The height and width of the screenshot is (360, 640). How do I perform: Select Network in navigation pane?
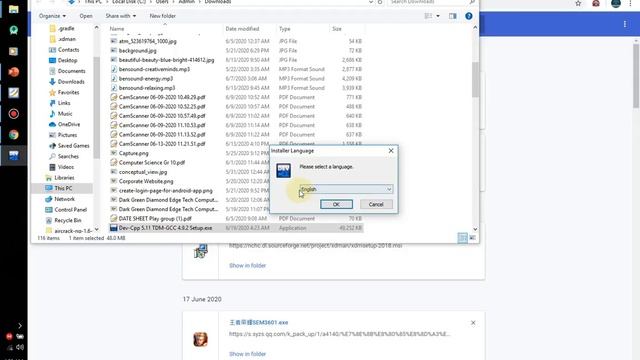click(60, 199)
